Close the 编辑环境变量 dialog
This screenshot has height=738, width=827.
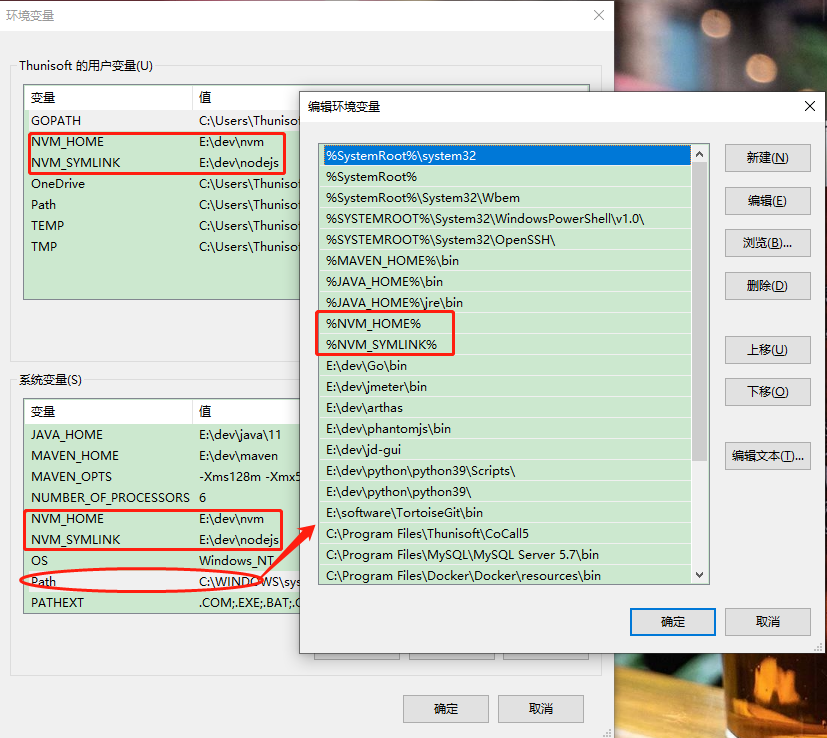click(x=810, y=106)
